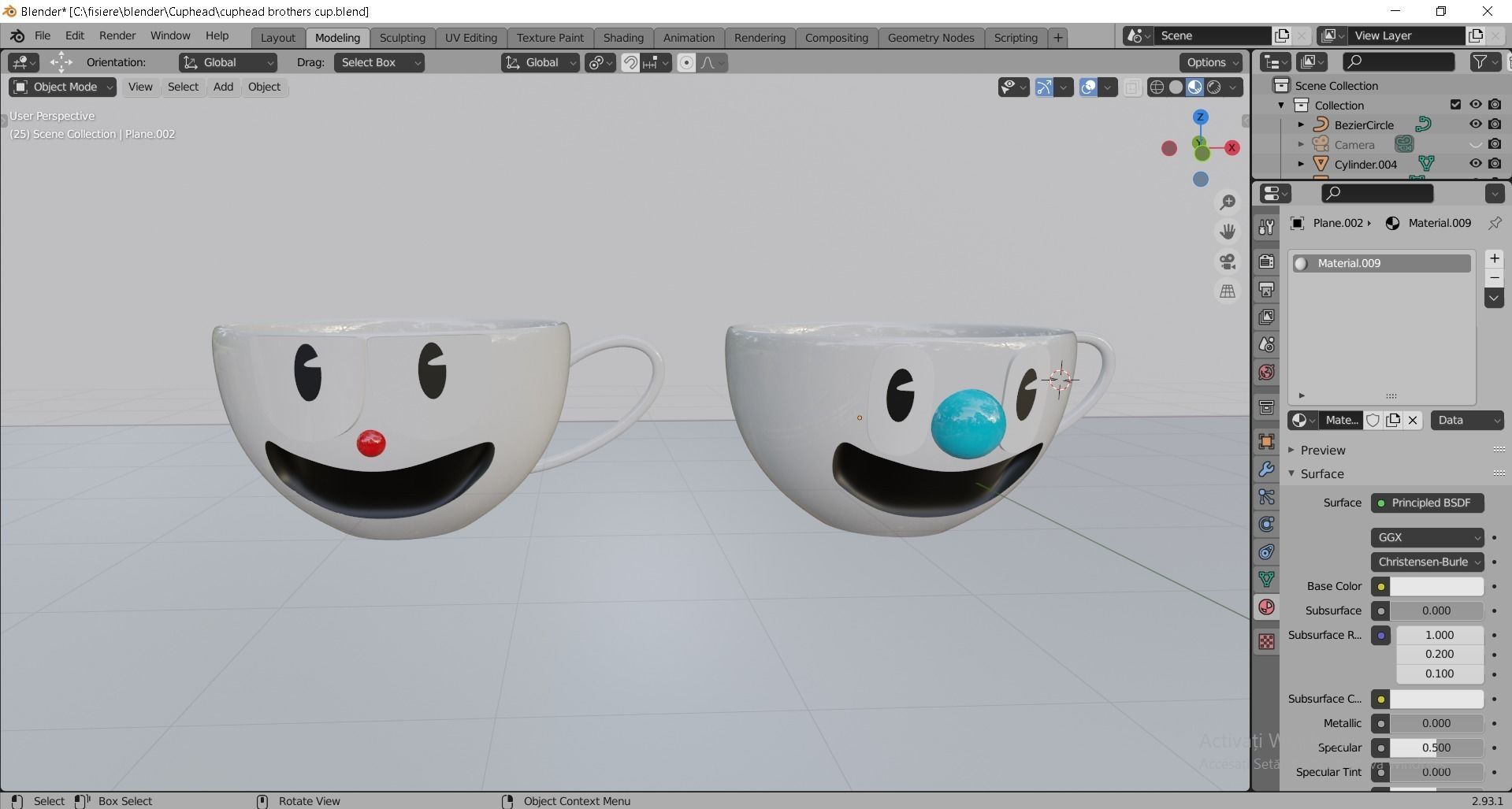The width and height of the screenshot is (1512, 809).
Task: Click the blue Z axis gizmo ball
Action: 1200,117
